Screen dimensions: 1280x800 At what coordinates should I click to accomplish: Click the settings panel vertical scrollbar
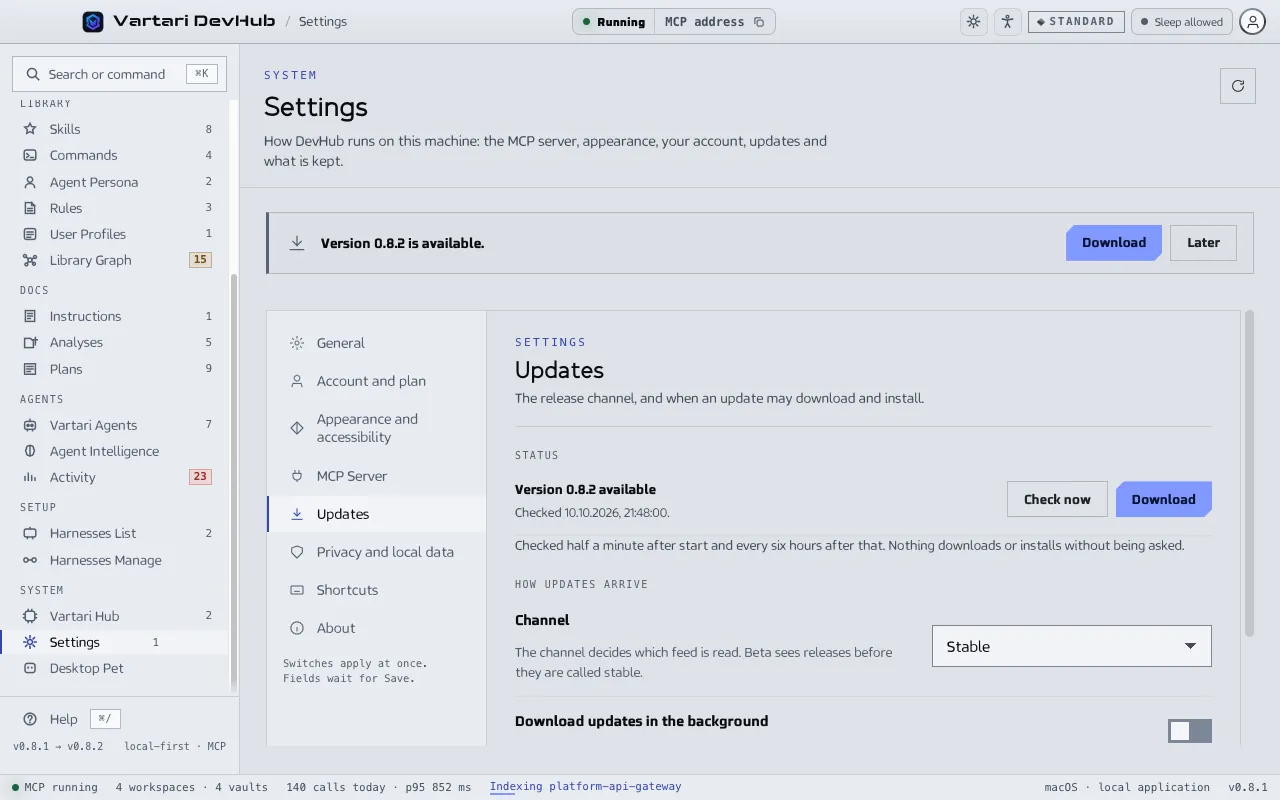click(x=1249, y=474)
